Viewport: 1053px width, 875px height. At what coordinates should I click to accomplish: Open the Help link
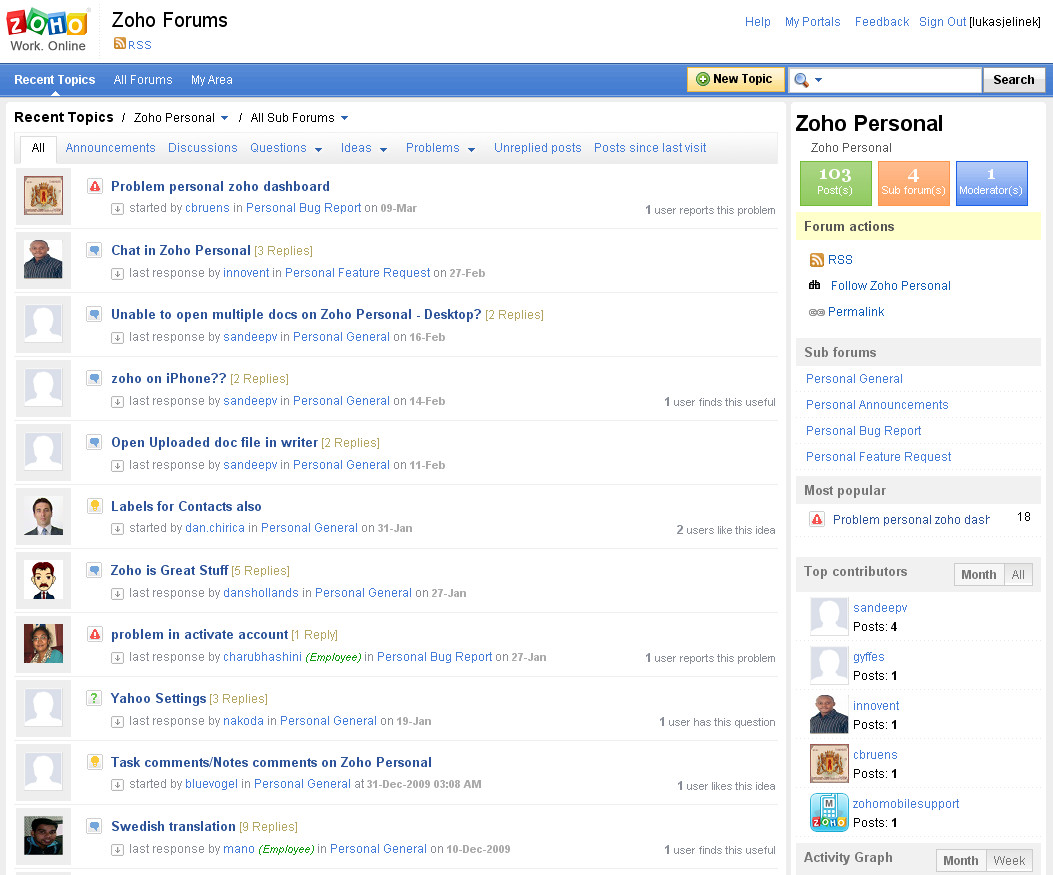pyautogui.click(x=758, y=21)
